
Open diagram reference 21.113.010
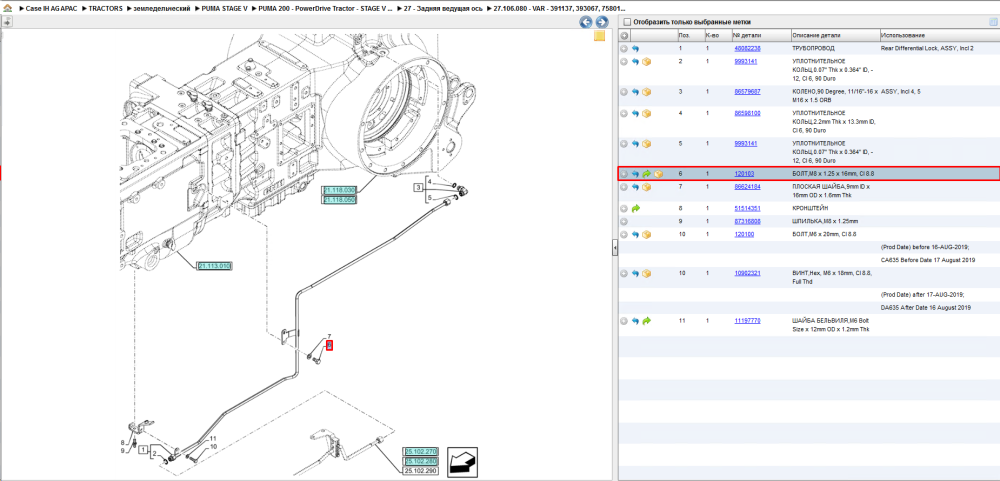[x=214, y=265]
